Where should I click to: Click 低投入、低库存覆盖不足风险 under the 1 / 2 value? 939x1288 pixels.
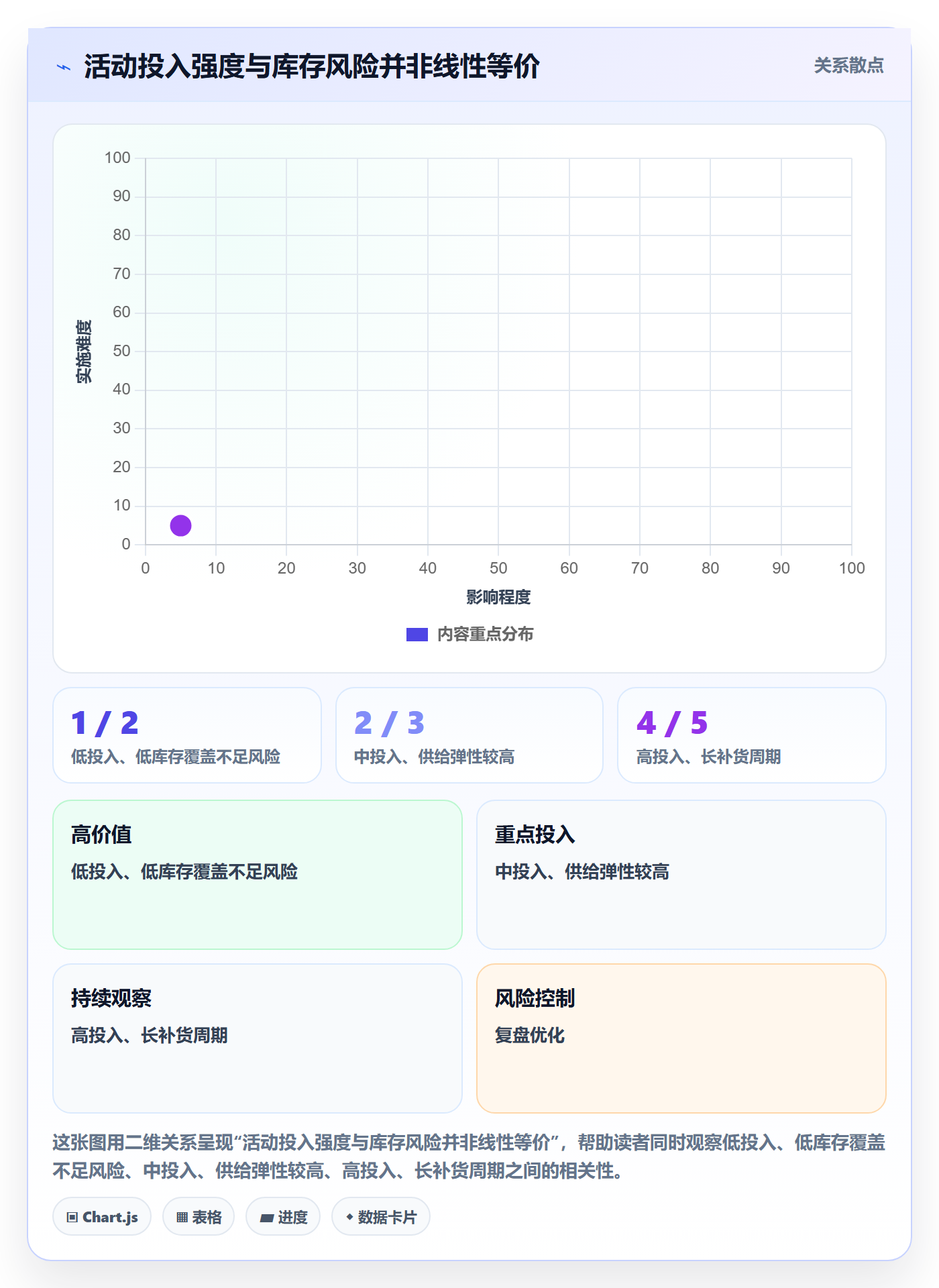click(x=176, y=757)
